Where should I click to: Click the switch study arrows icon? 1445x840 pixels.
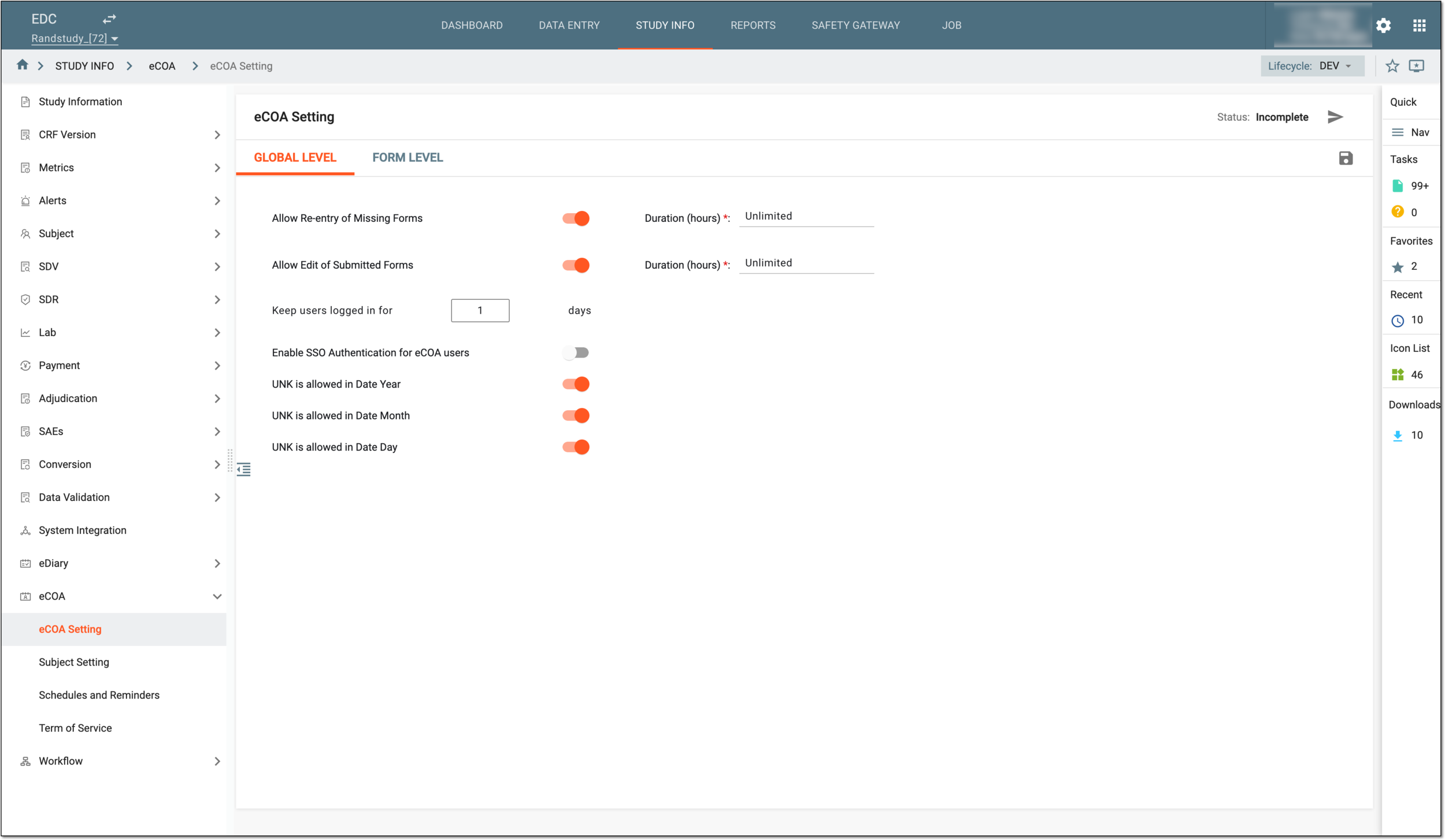pos(109,19)
